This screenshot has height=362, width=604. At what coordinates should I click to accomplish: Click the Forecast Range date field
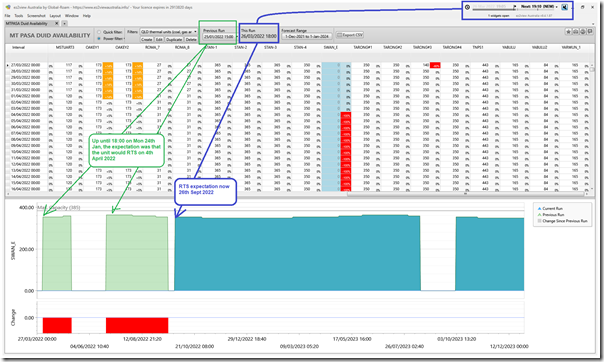307,36
